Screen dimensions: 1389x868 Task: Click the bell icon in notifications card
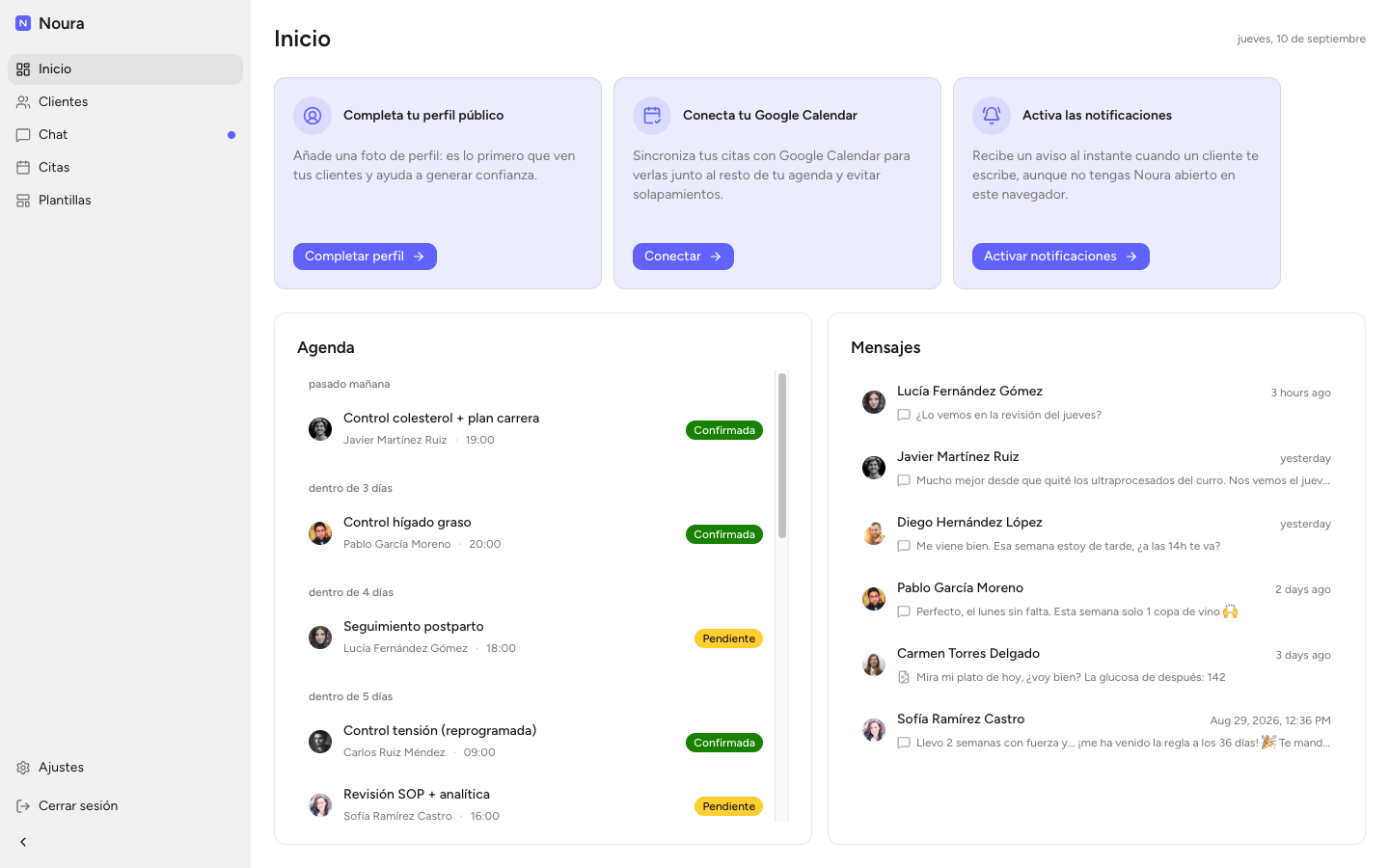click(x=992, y=116)
